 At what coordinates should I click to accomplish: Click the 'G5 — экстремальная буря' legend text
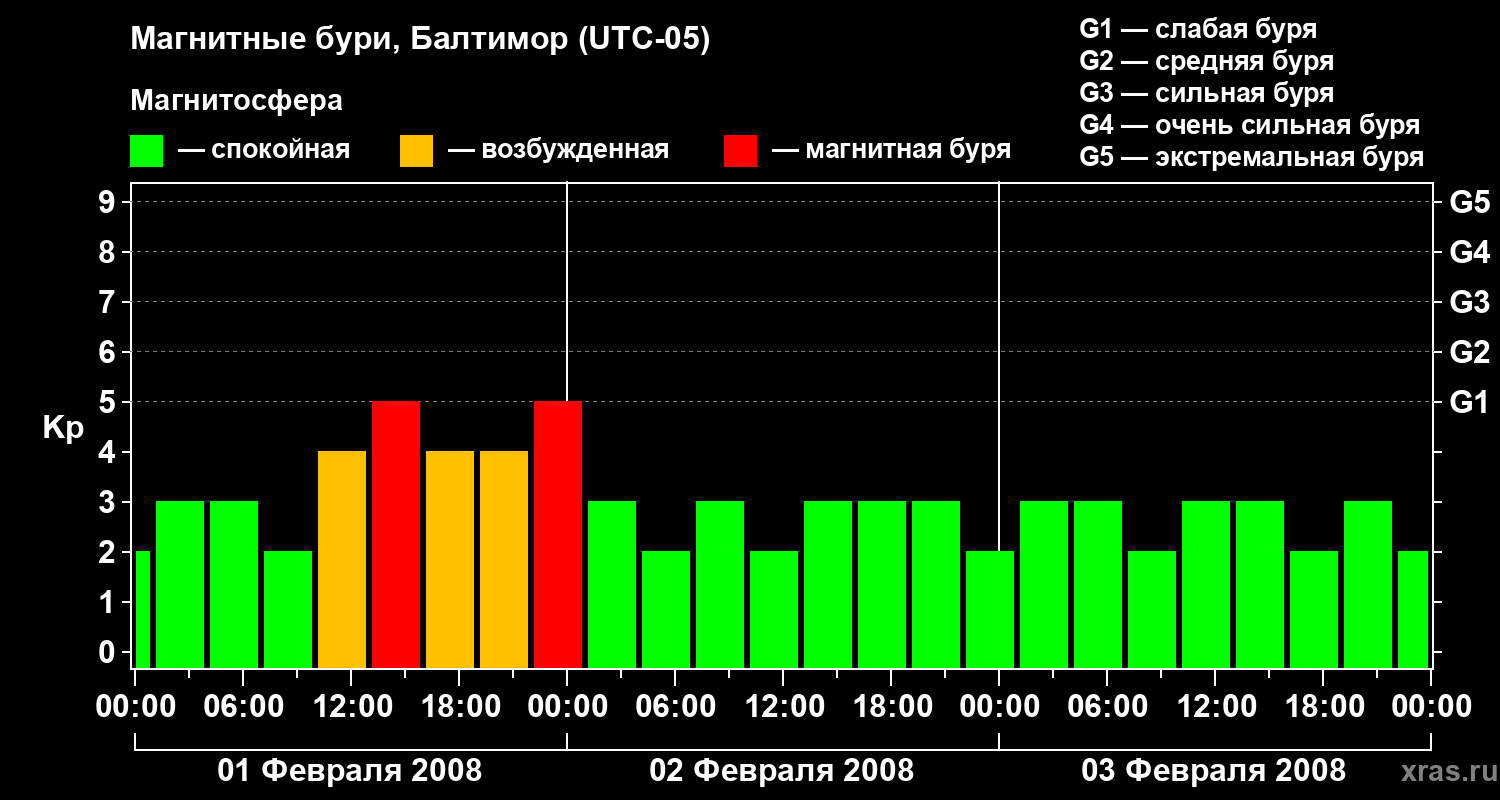tap(1251, 157)
